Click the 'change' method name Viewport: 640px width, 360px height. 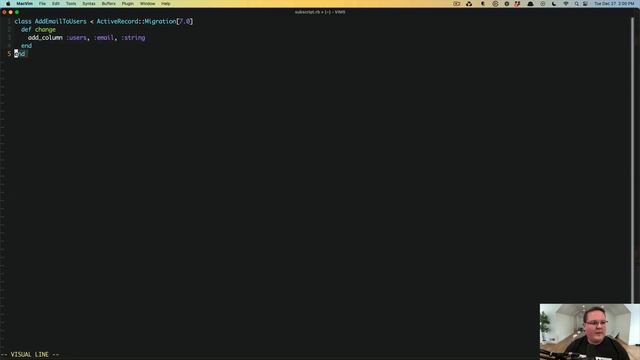(45, 29)
